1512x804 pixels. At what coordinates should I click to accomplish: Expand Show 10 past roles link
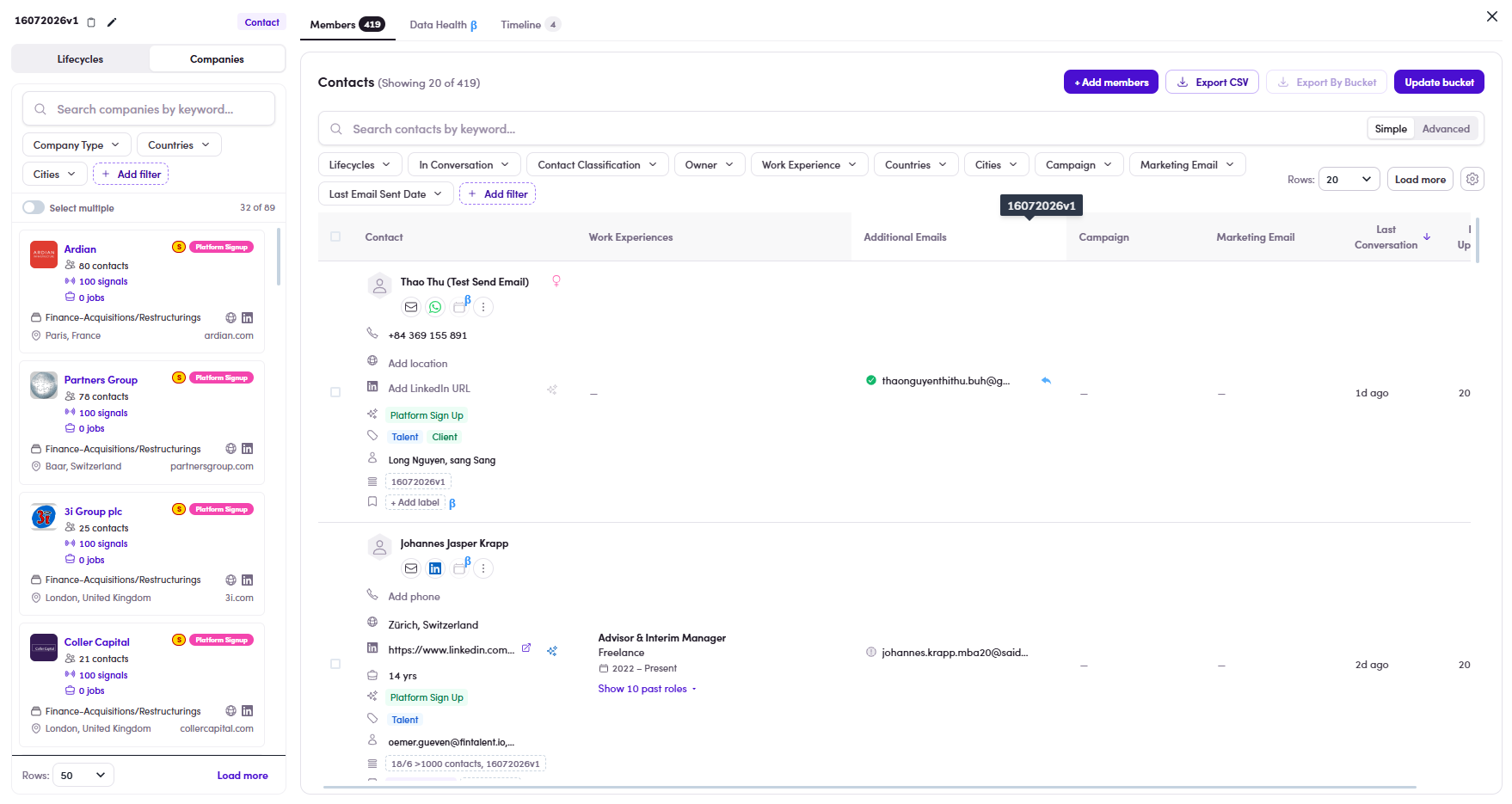pos(647,689)
